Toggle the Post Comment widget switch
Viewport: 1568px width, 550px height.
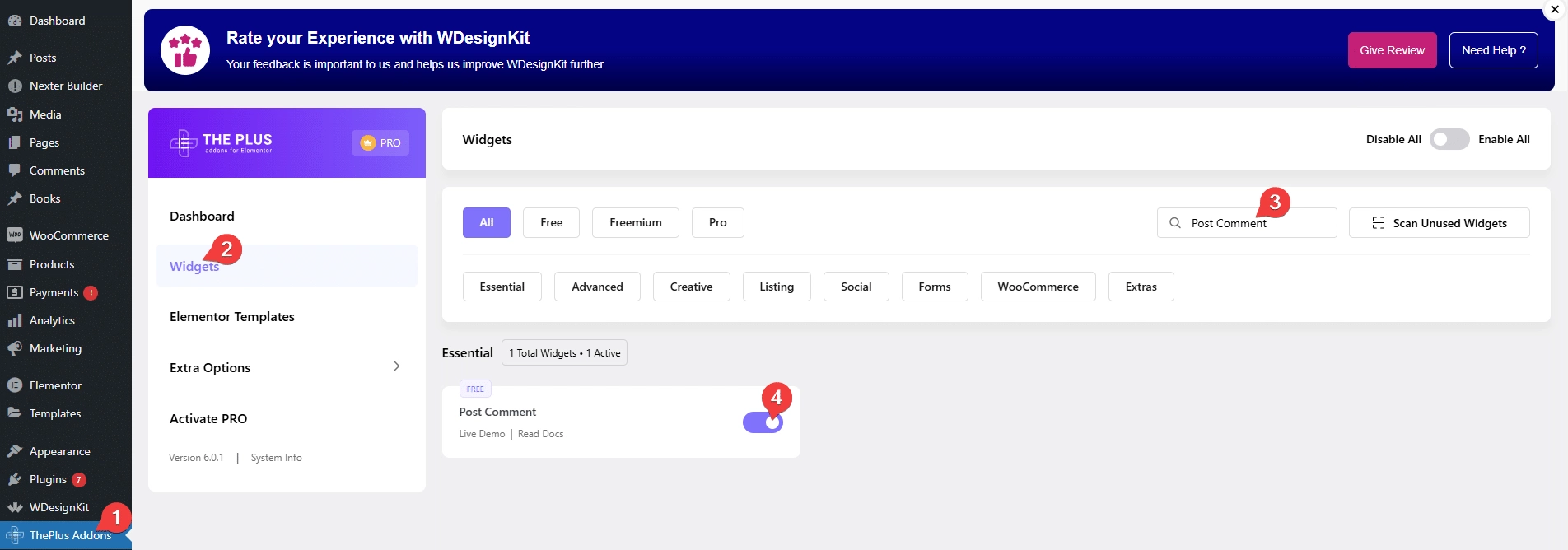coord(763,422)
